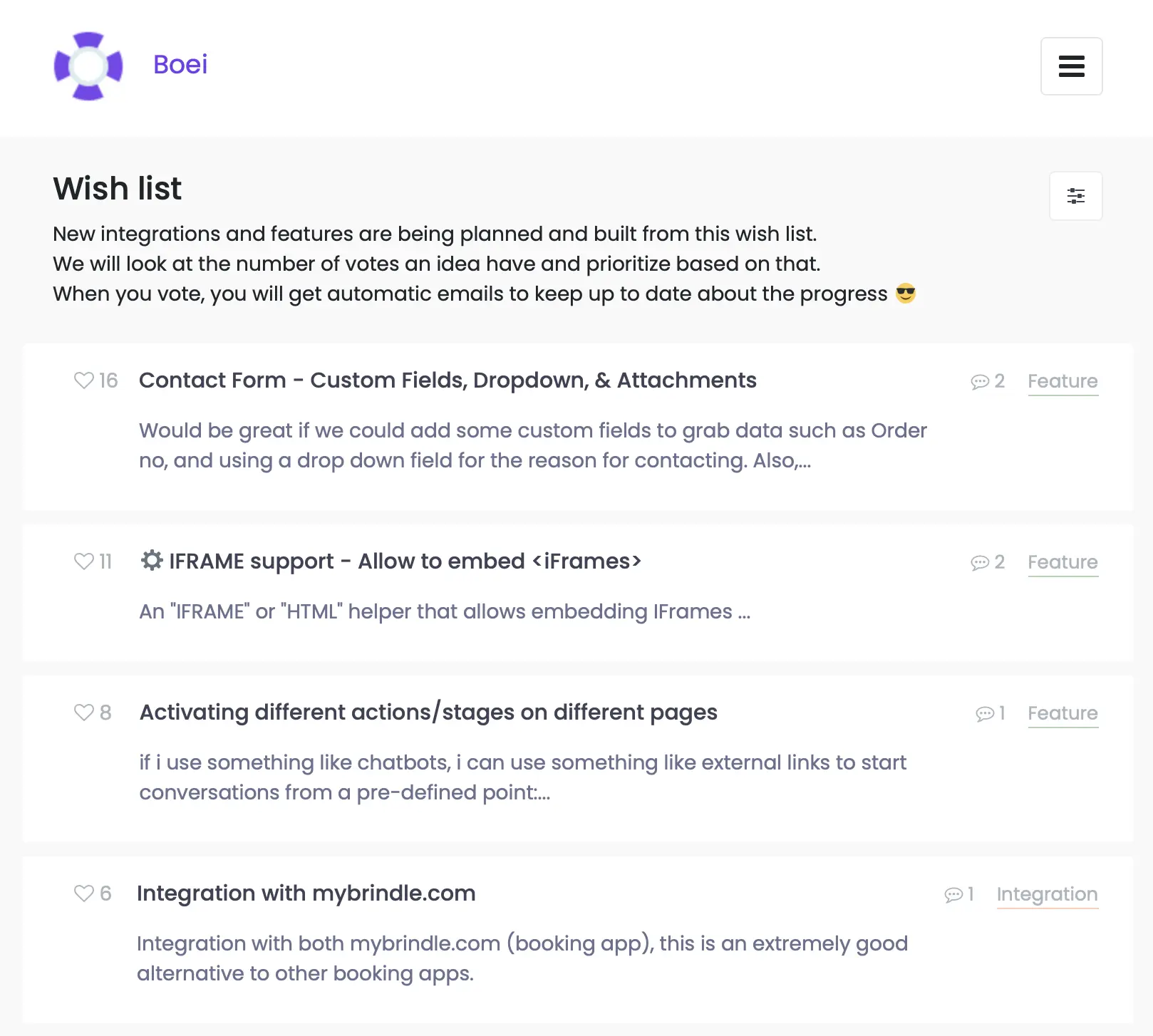Image resolution: width=1153 pixels, height=1036 pixels.
Task: Click the heart icon on the Contact Form idea
Action: tap(83, 380)
